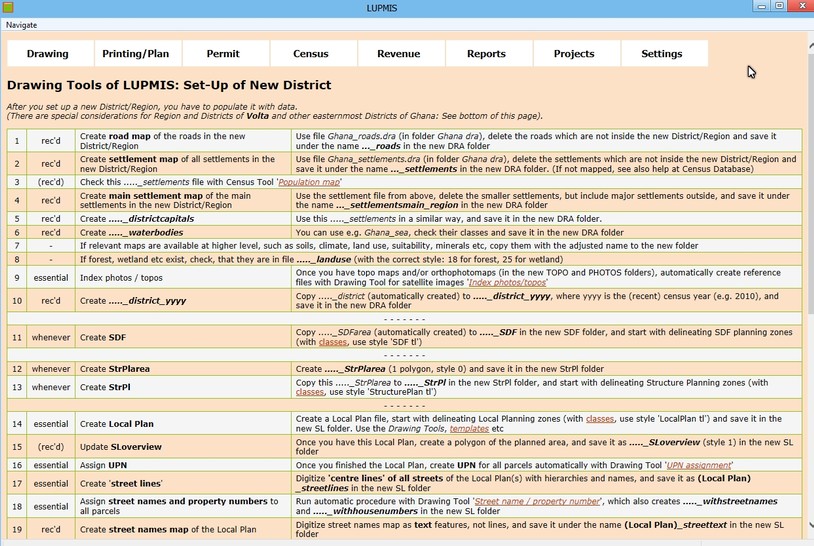Click the 'Create street names map' cell
814x546 pixels.
pyautogui.click(x=183, y=529)
